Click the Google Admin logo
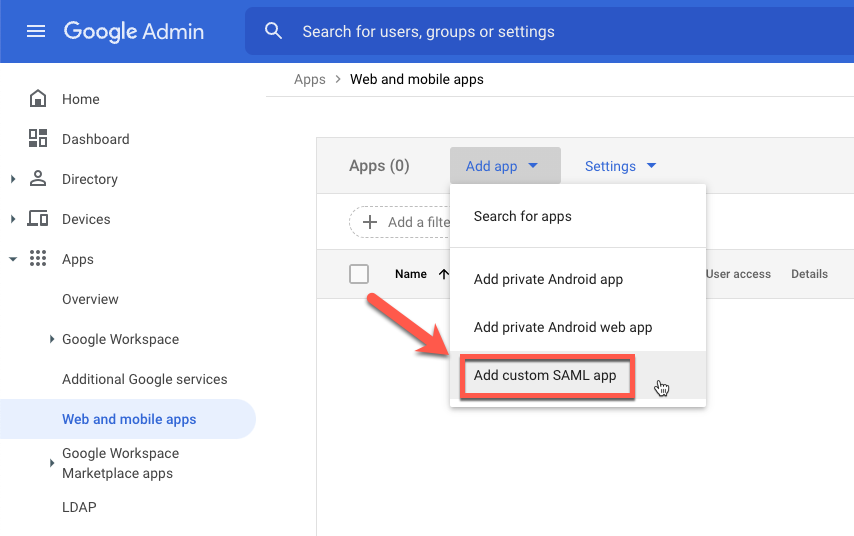The height and width of the screenshot is (536, 854). [x=133, y=32]
